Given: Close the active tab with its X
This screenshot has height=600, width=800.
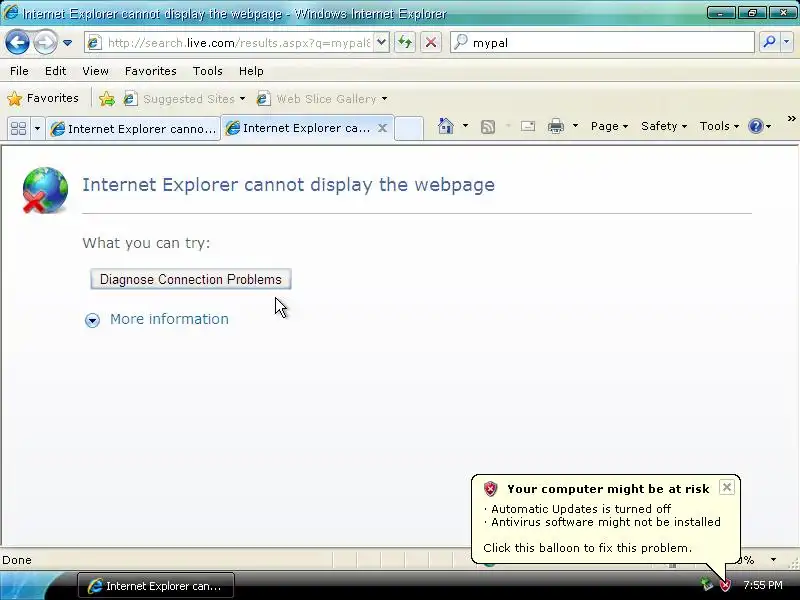Looking at the screenshot, I should 382,128.
